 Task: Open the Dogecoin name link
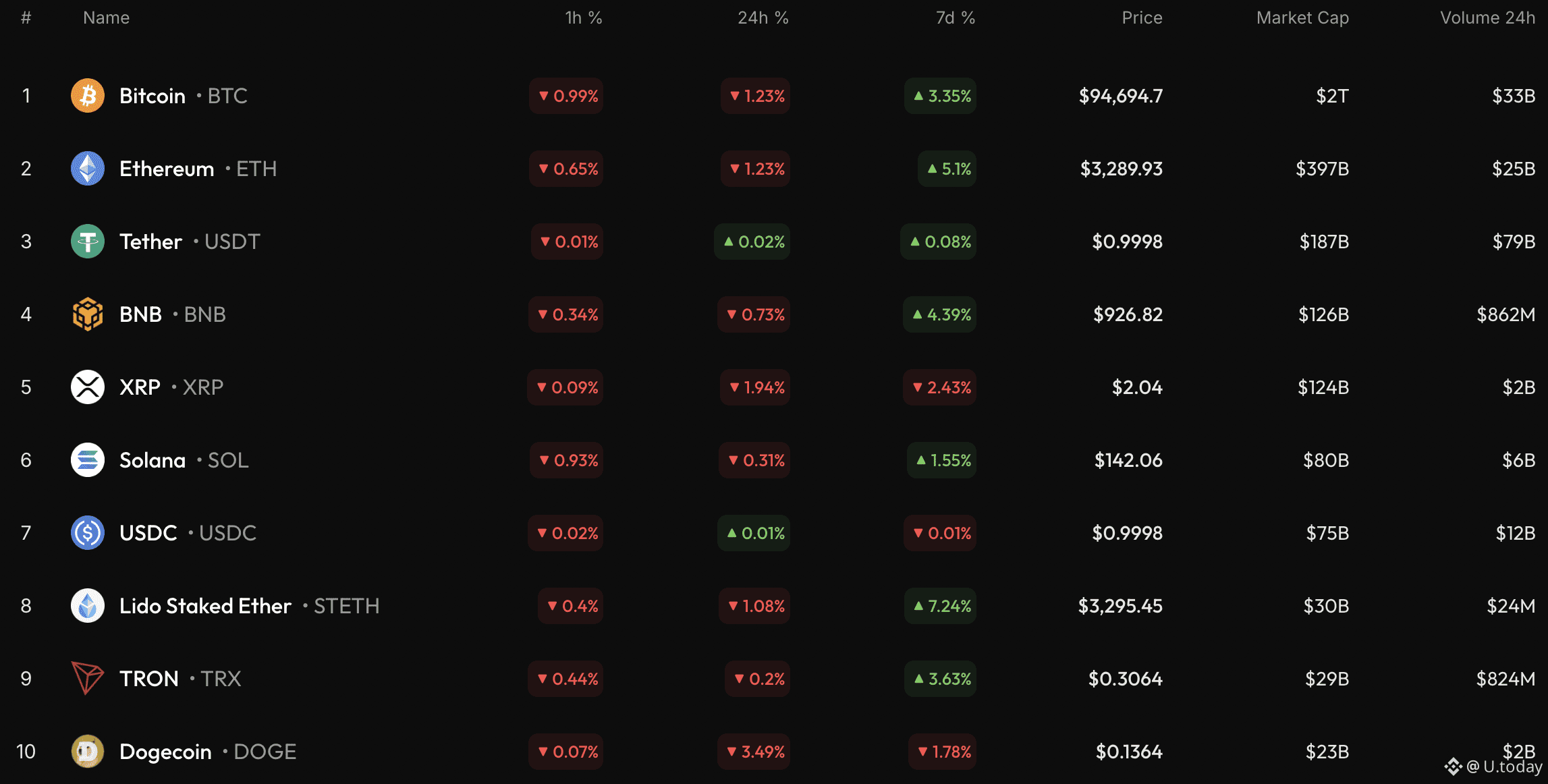[x=165, y=752]
